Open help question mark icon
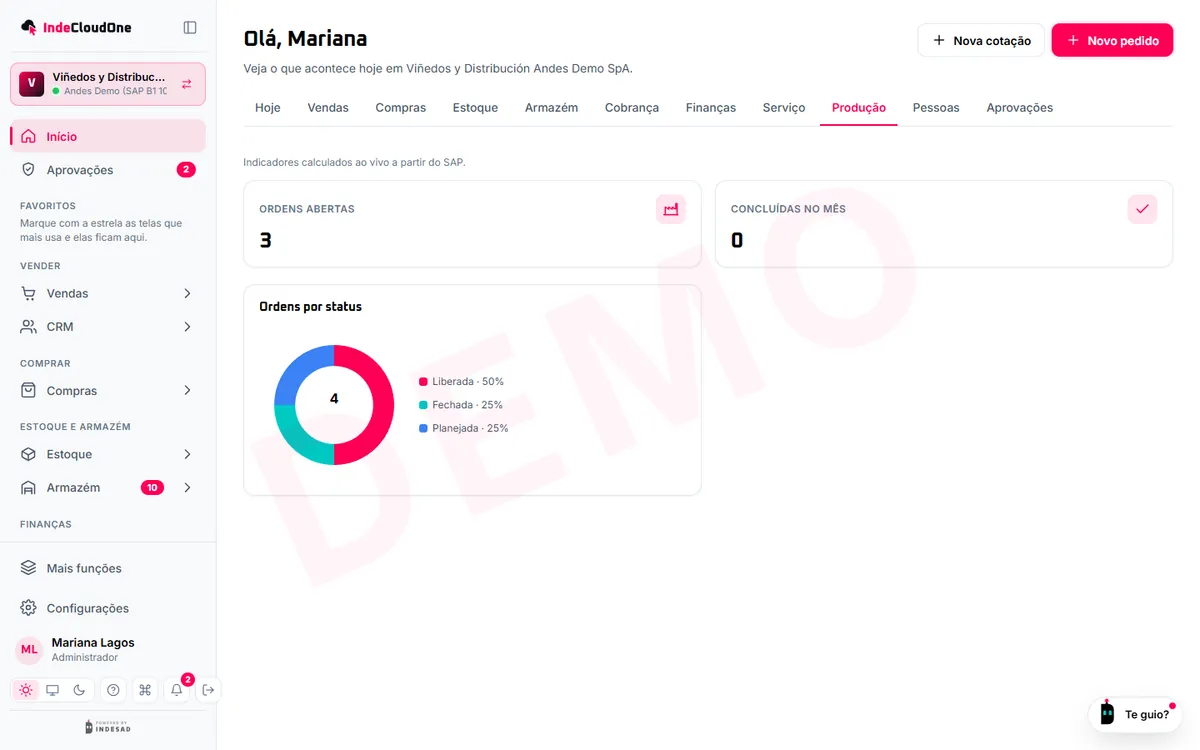This screenshot has height=750, width=1200. click(113, 690)
